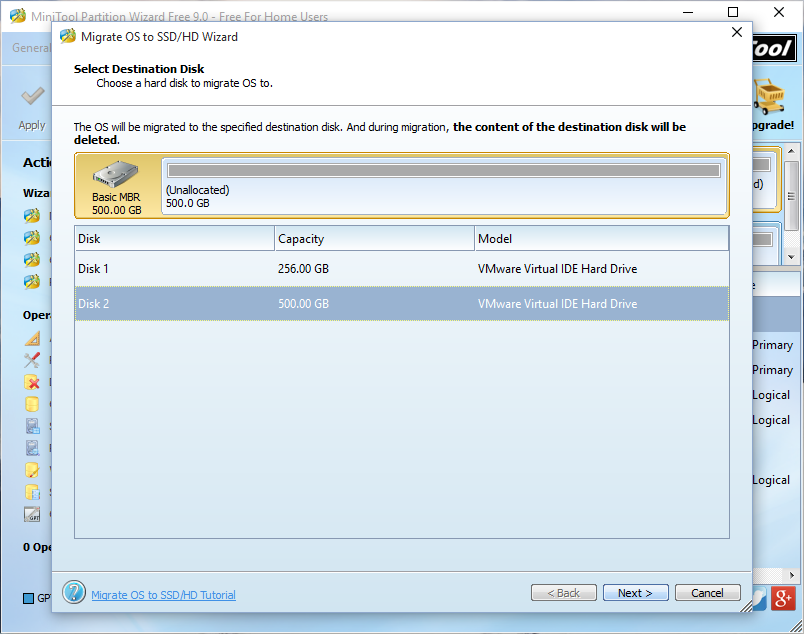The image size is (804, 634).
Task: Click the MiniTool logo in main window
Action: click(x=774, y=48)
